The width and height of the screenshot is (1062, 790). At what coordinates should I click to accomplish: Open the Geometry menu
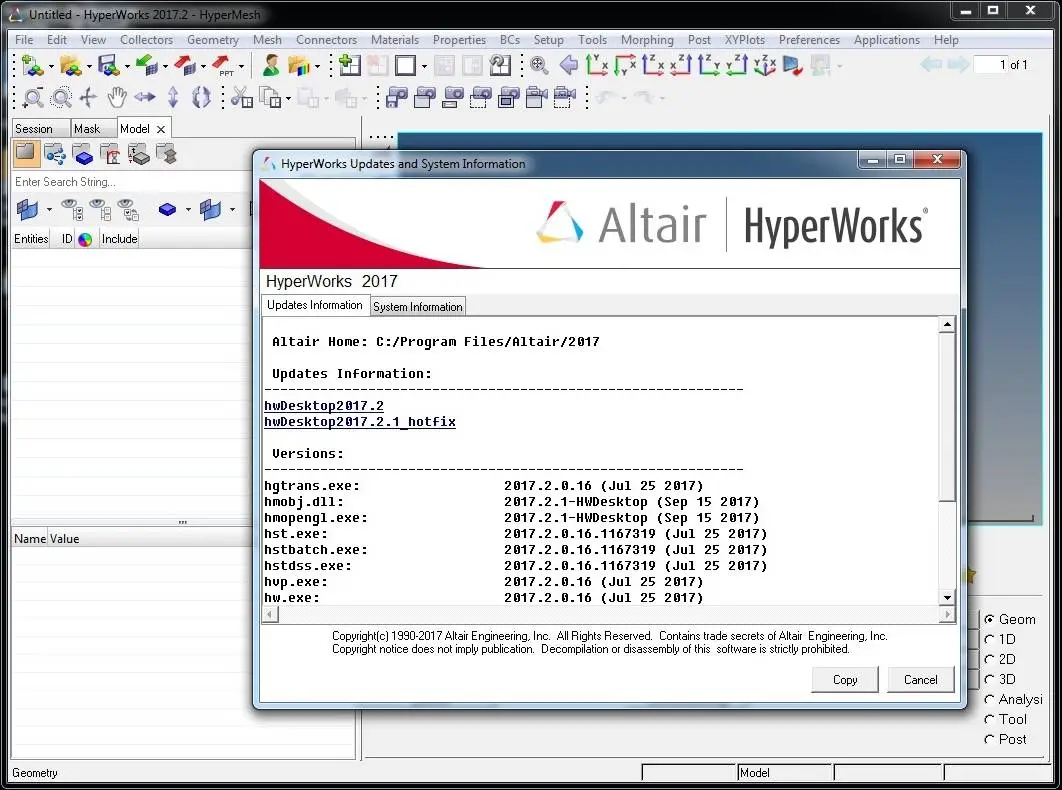[213, 40]
